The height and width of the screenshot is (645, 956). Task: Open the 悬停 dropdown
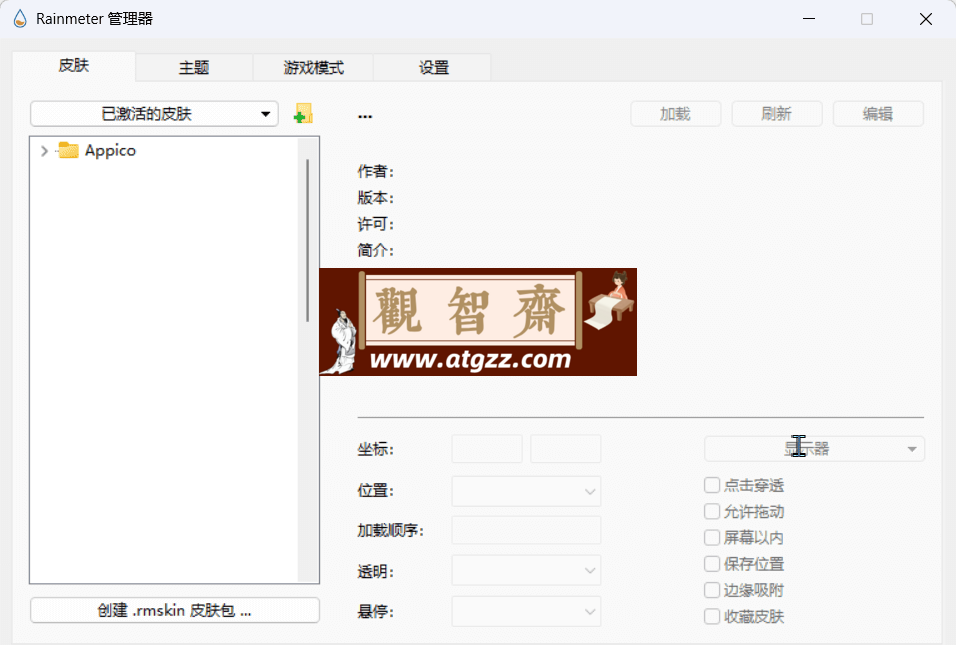click(x=526, y=611)
